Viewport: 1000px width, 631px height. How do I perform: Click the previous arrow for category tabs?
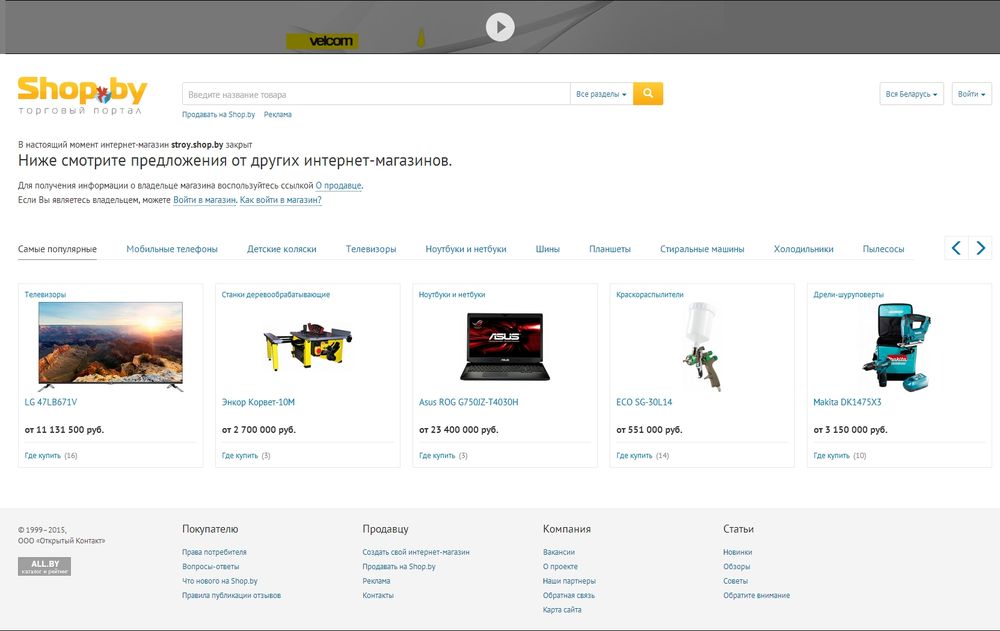(956, 248)
